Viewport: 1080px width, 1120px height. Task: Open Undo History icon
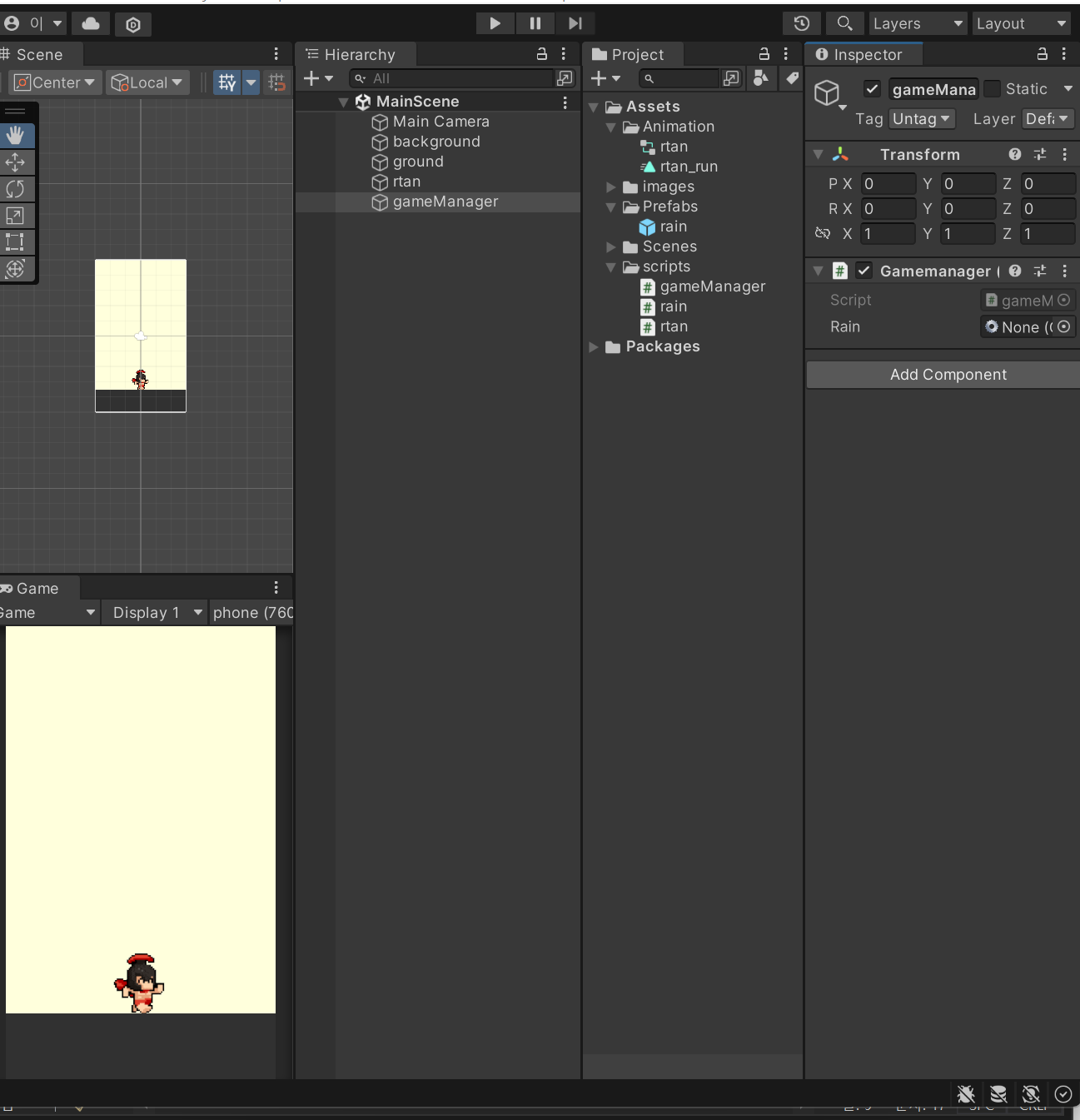tap(802, 23)
